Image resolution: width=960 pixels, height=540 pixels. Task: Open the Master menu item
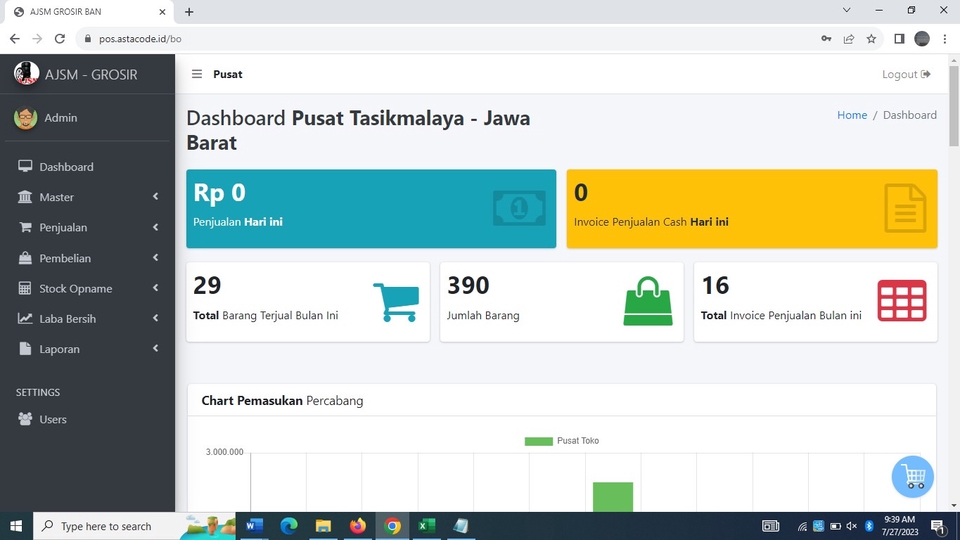coord(87,197)
